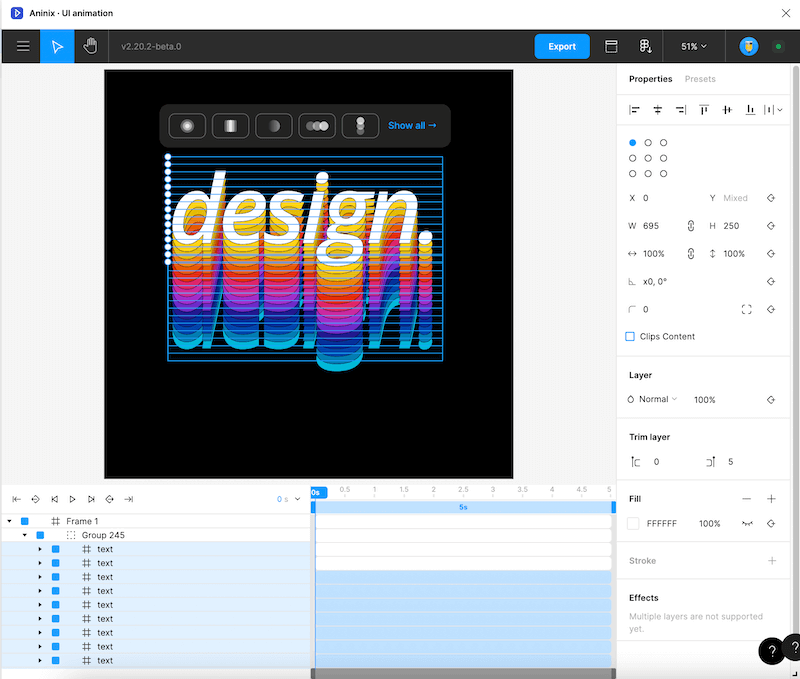The width and height of the screenshot is (800, 679).
Task: Open the help question mark button
Action: pos(771,651)
